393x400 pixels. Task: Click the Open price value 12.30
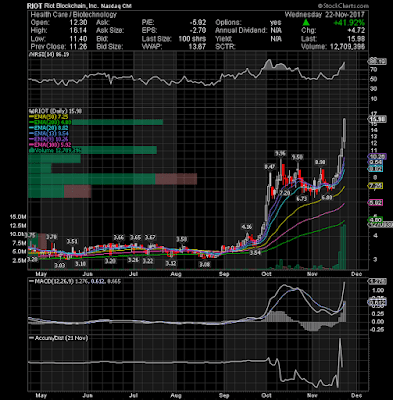(79, 23)
